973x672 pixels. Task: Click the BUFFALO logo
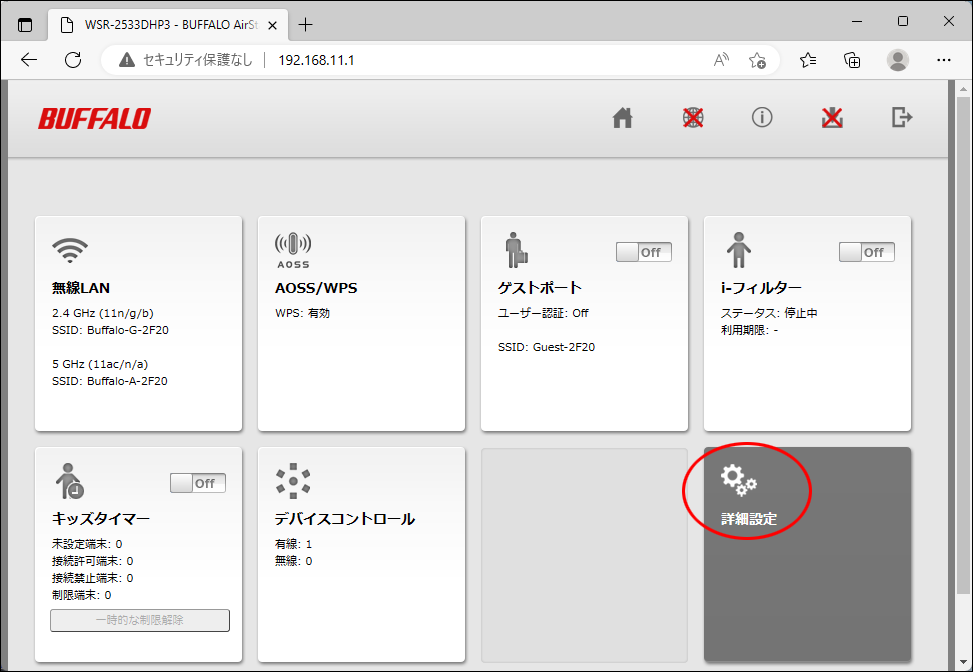94,119
